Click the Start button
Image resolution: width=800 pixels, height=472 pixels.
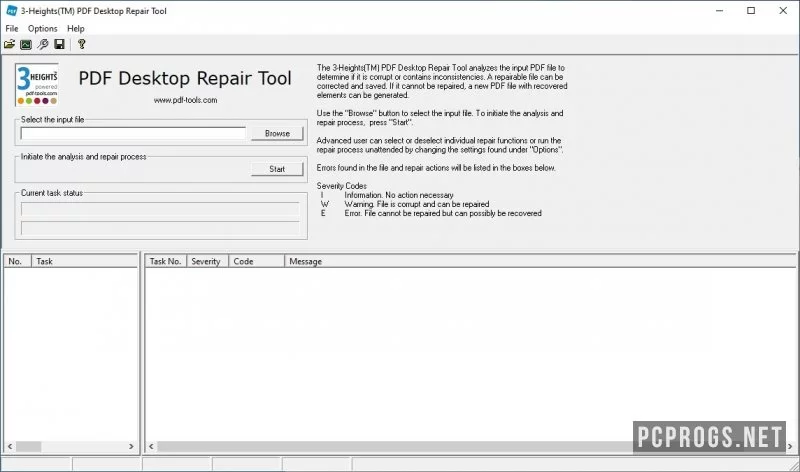[277, 169]
